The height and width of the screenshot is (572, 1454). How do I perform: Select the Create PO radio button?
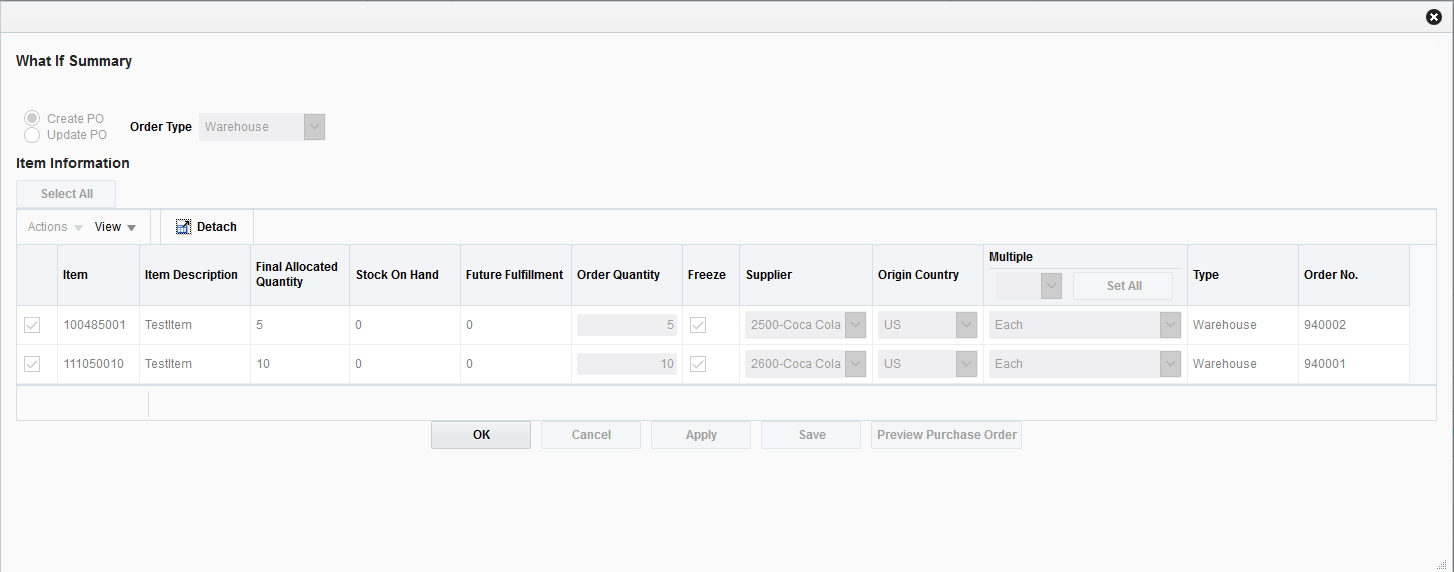point(32,118)
